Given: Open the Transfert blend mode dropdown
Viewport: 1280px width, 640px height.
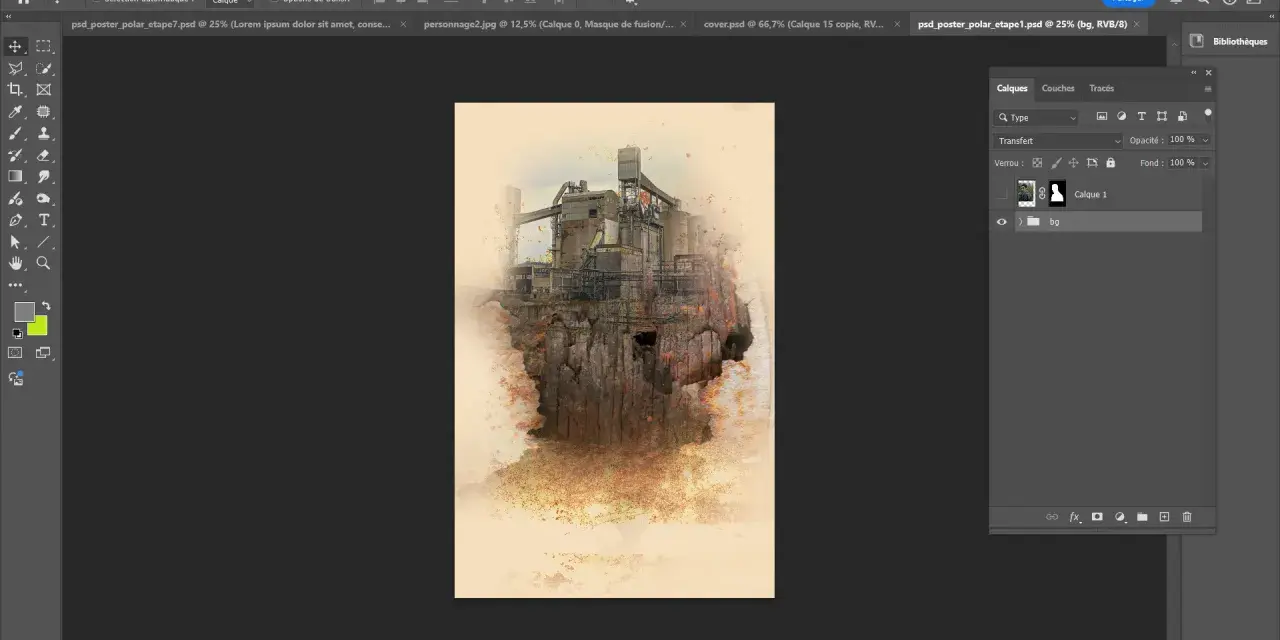Looking at the screenshot, I should [1059, 141].
